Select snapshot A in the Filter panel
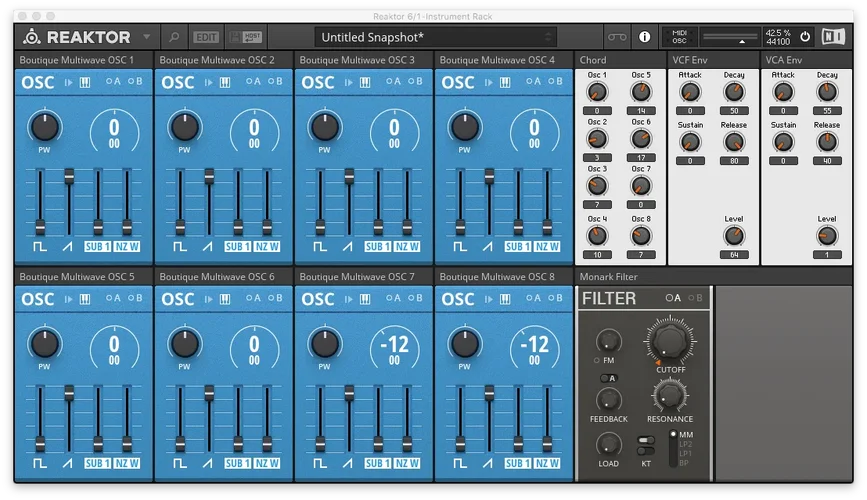This screenshot has height=500, width=867. [673, 298]
